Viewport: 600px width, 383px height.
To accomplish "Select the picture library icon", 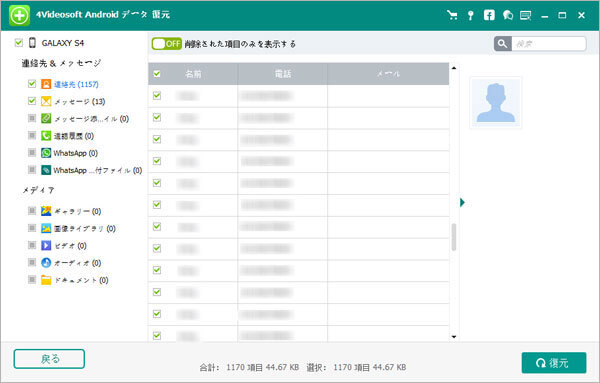I will pyautogui.click(x=46, y=228).
